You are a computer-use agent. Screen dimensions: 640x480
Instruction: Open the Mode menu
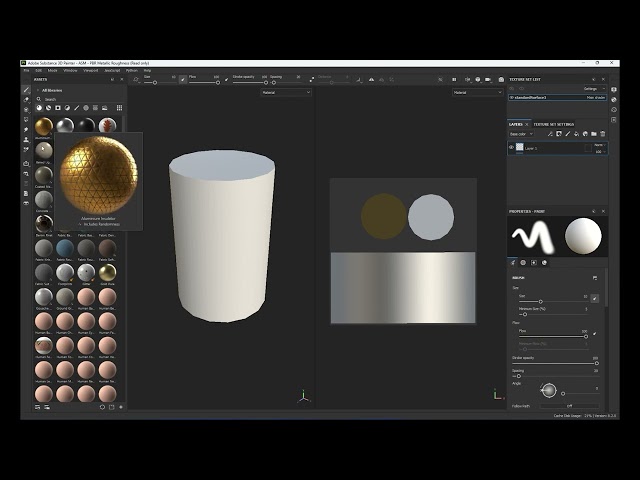point(53,71)
